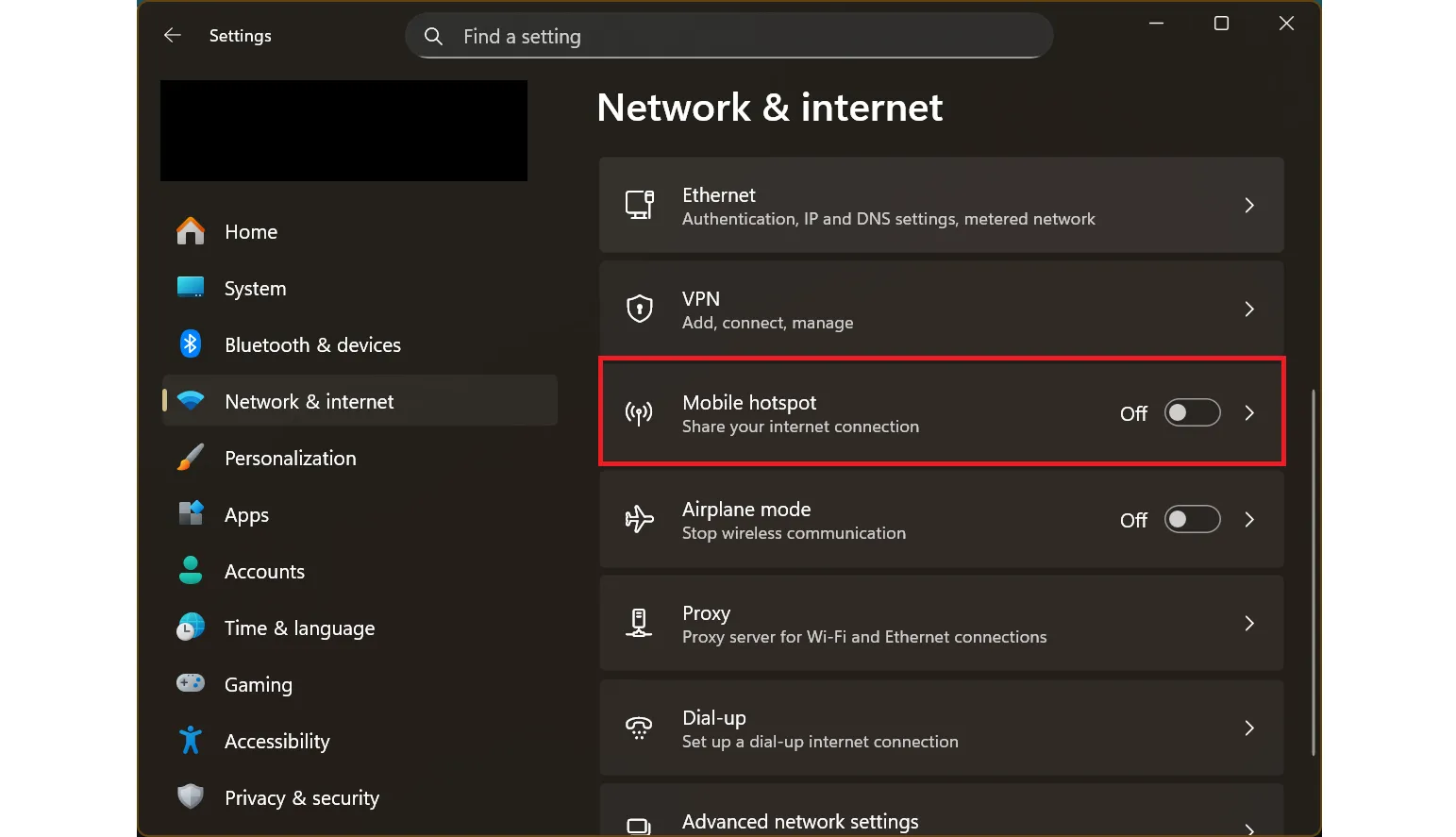Switch to the Accounts section
The image size is (1456, 837).
pos(264,570)
